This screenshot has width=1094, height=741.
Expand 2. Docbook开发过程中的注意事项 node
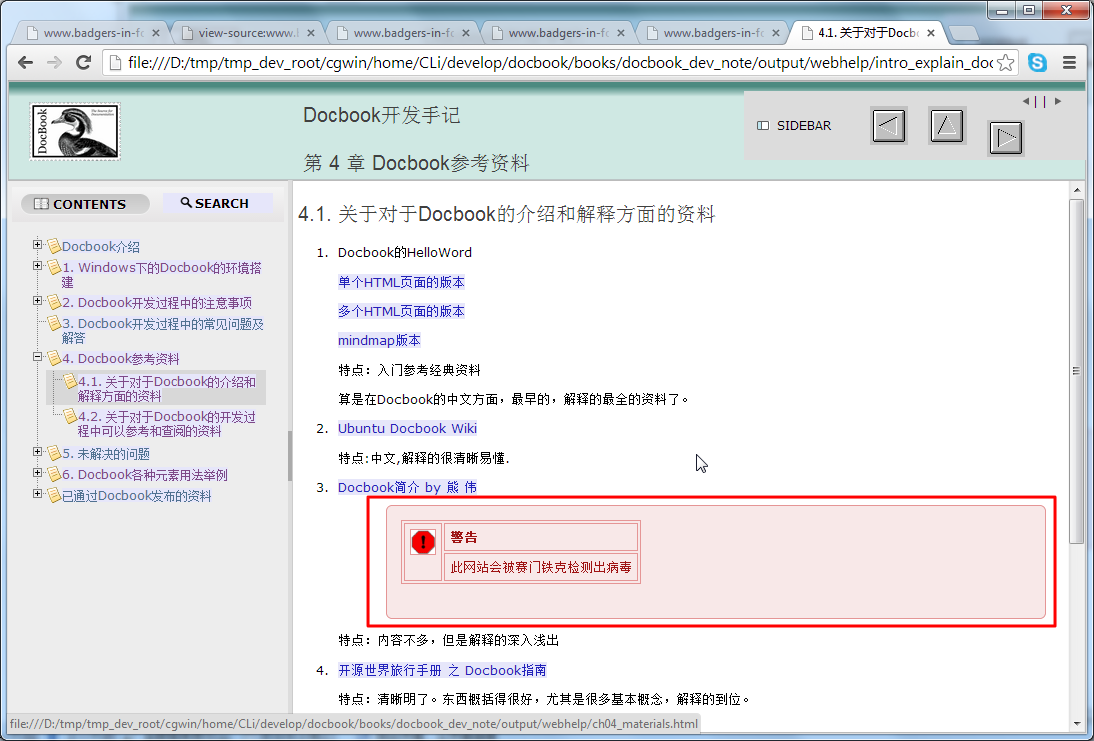coord(38,300)
